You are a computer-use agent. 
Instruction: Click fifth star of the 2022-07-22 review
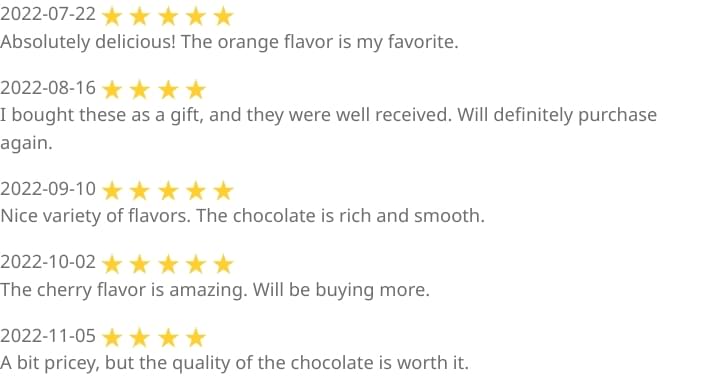click(223, 17)
